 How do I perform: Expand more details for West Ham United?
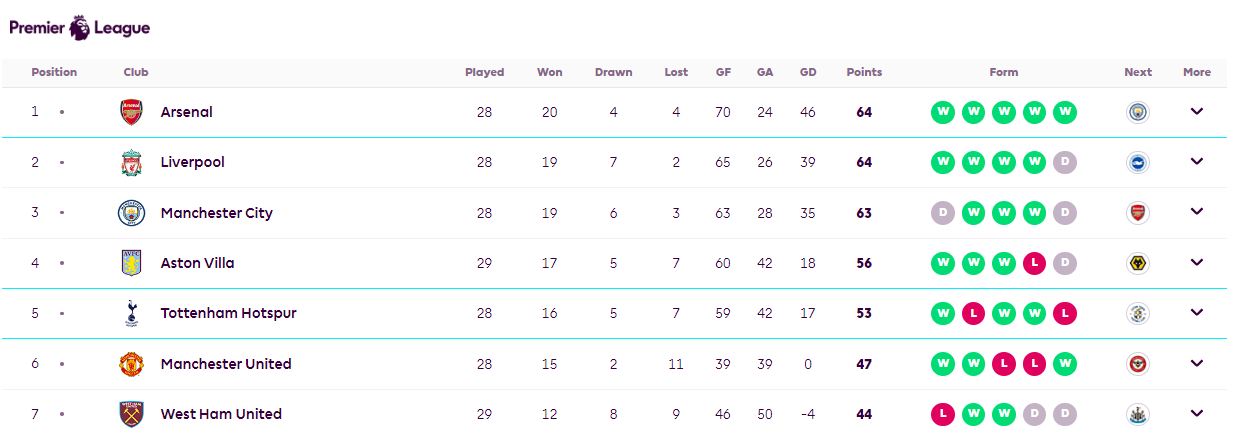click(1196, 414)
